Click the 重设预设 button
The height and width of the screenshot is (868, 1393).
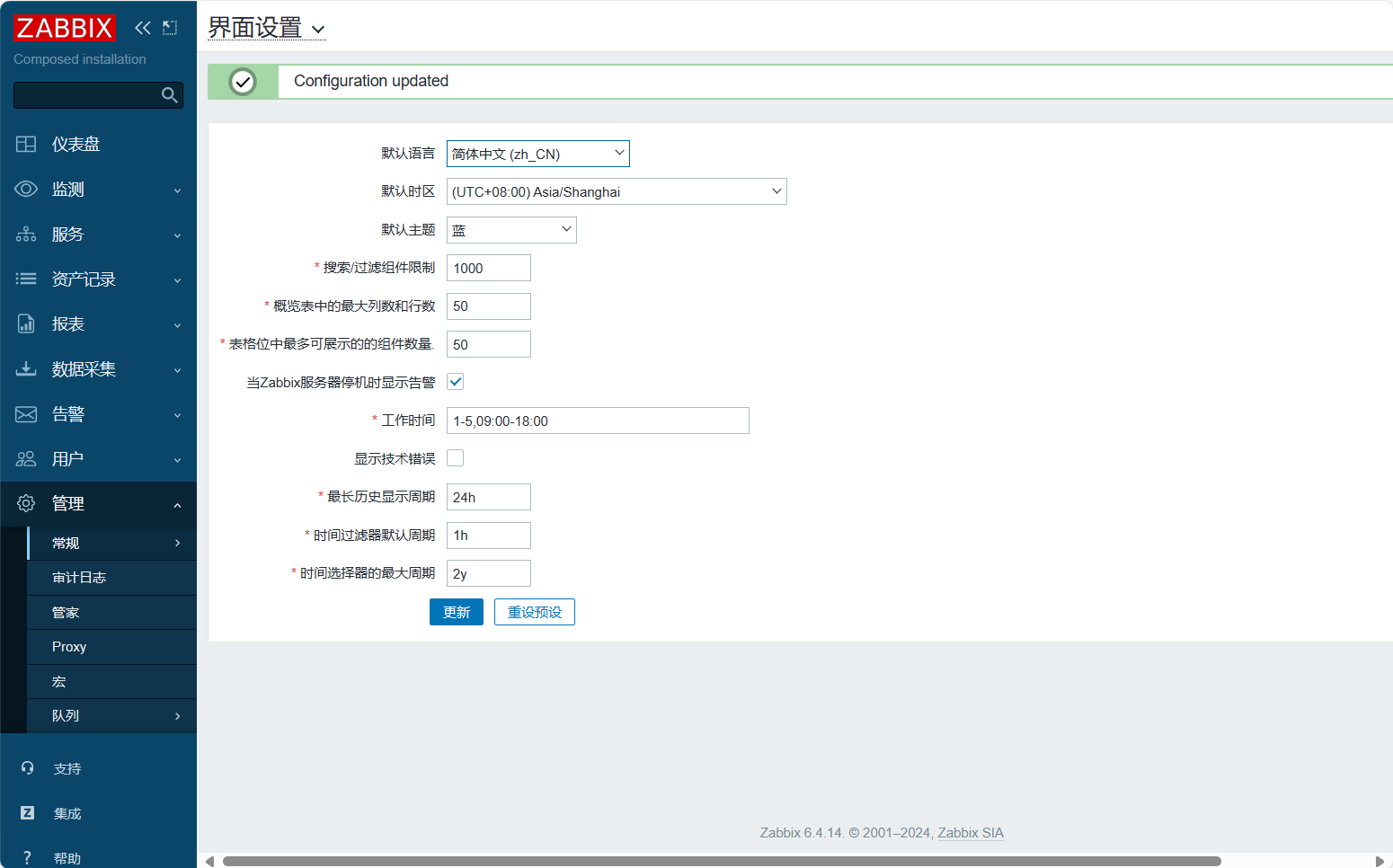click(535, 612)
